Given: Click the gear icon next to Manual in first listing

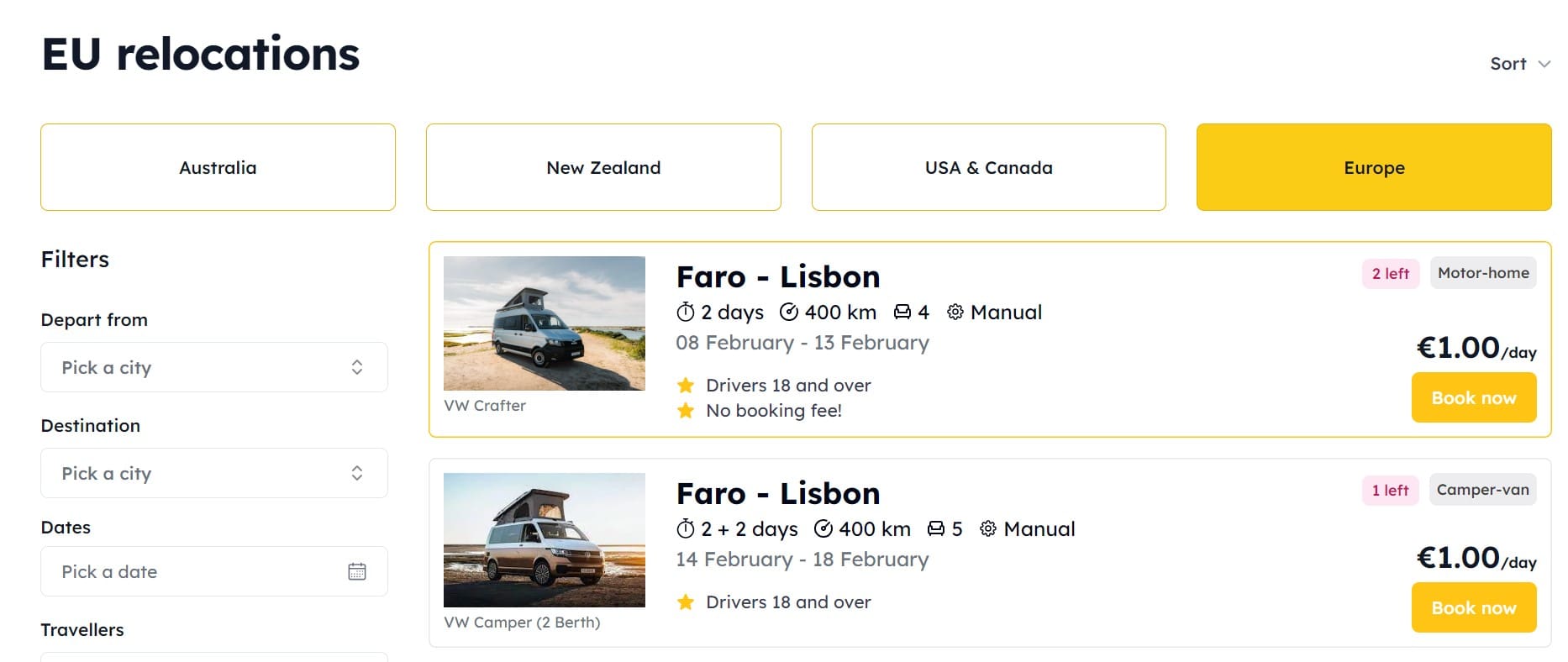Looking at the screenshot, I should pyautogui.click(x=955, y=313).
